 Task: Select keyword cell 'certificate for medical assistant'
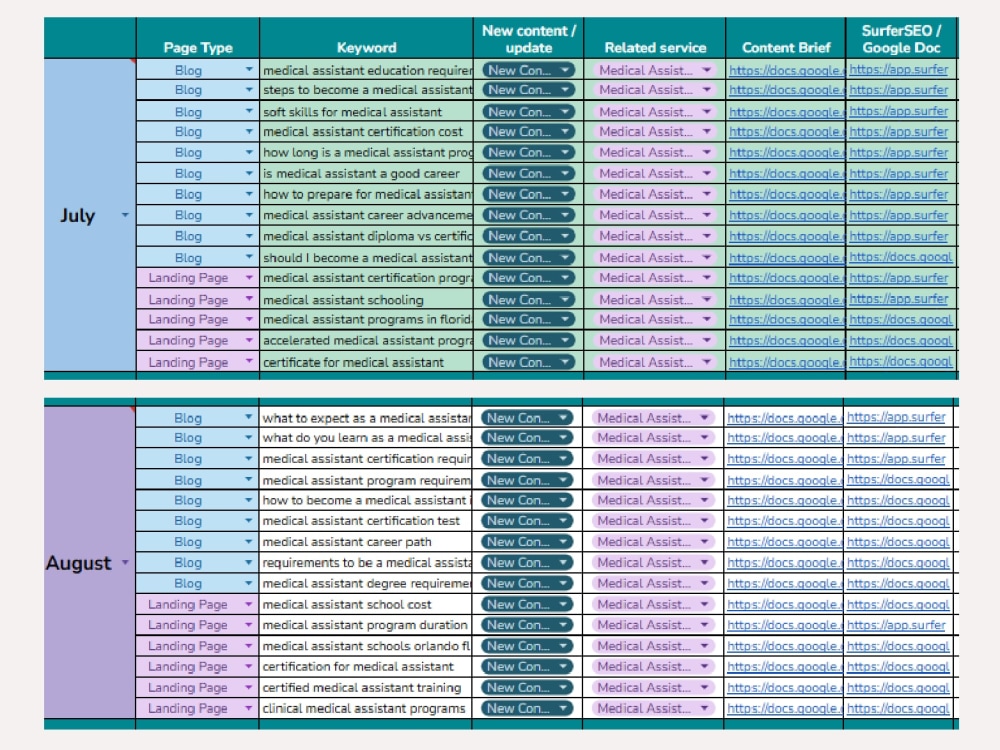(x=366, y=362)
